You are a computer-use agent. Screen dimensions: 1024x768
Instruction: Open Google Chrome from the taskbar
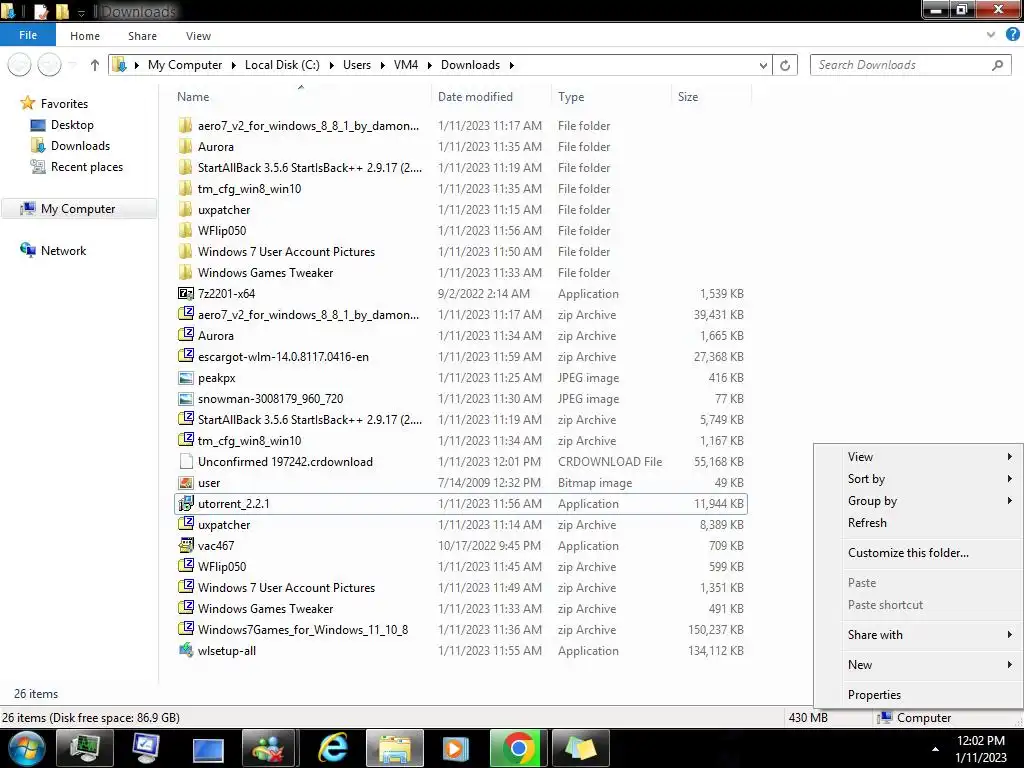(519, 748)
